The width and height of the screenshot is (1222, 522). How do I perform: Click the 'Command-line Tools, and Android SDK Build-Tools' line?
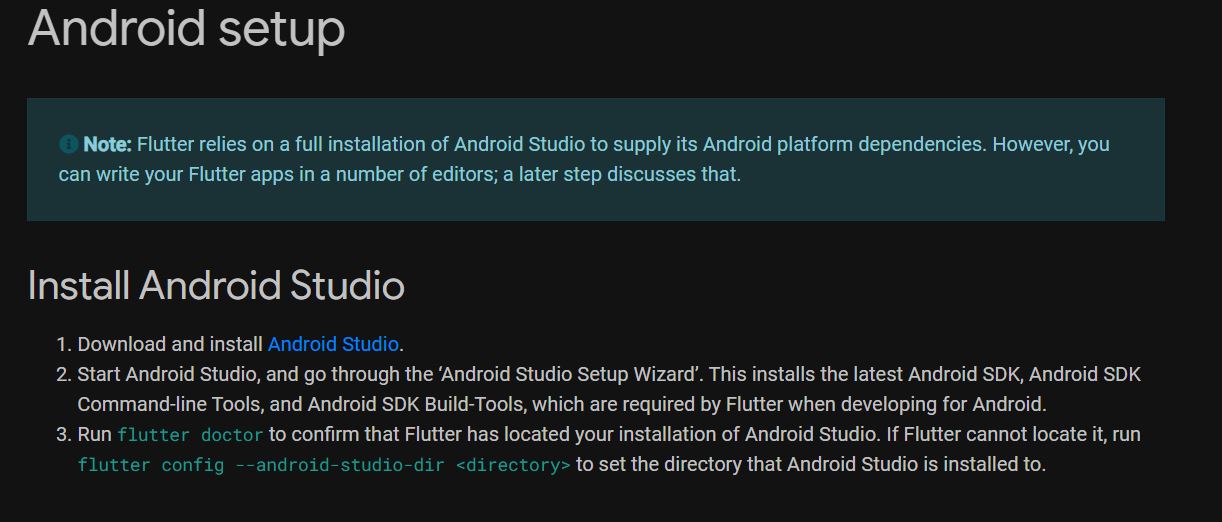coord(562,404)
